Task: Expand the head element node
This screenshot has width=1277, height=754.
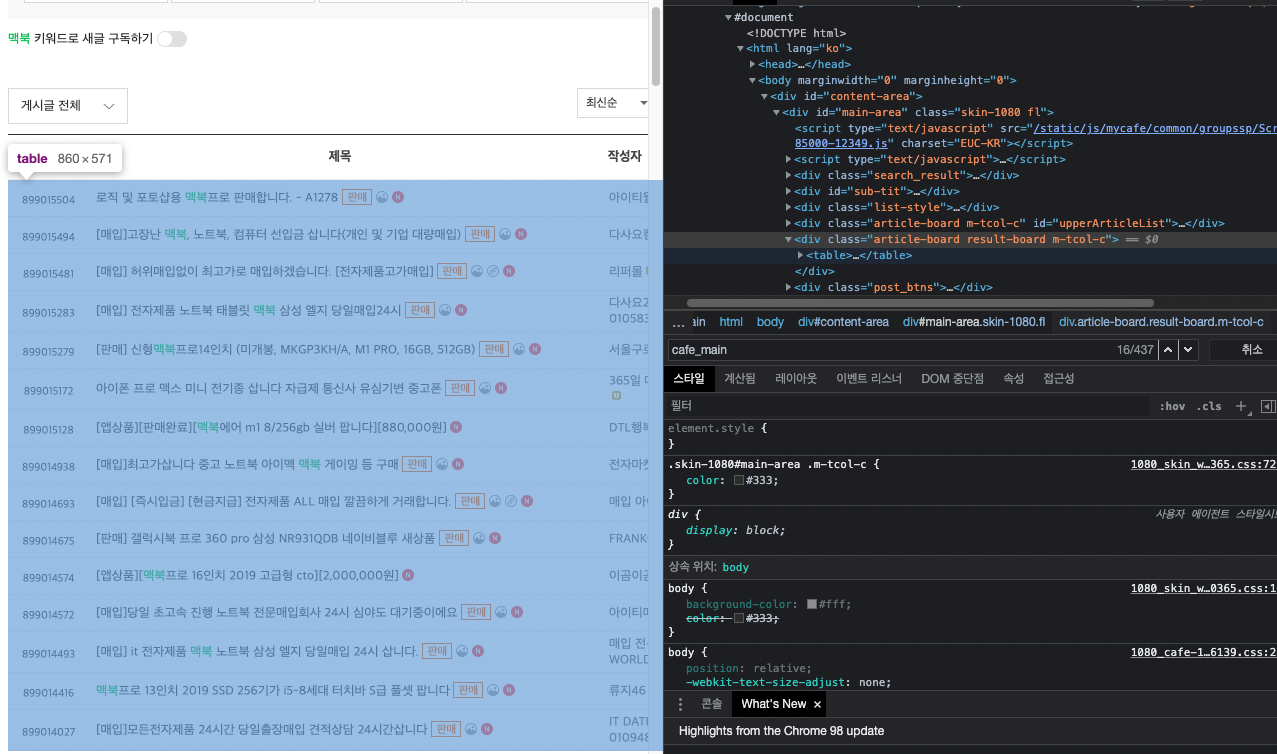Action: pos(752,64)
